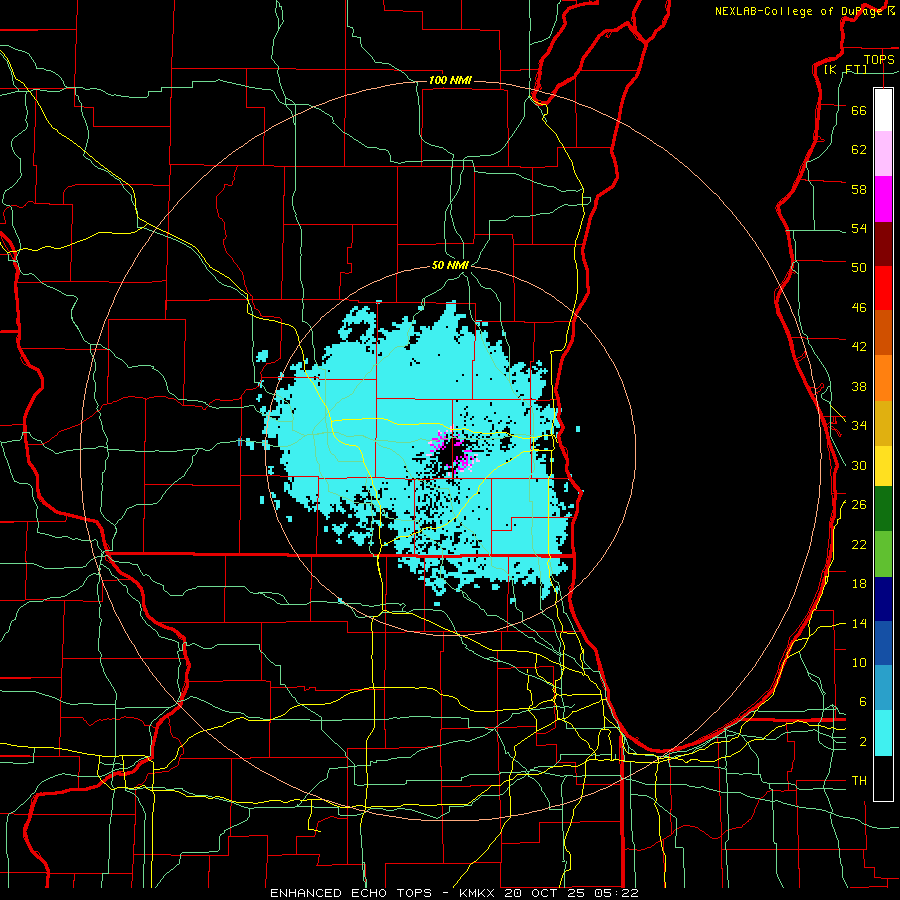Click the legend value "50"

pos(859,267)
